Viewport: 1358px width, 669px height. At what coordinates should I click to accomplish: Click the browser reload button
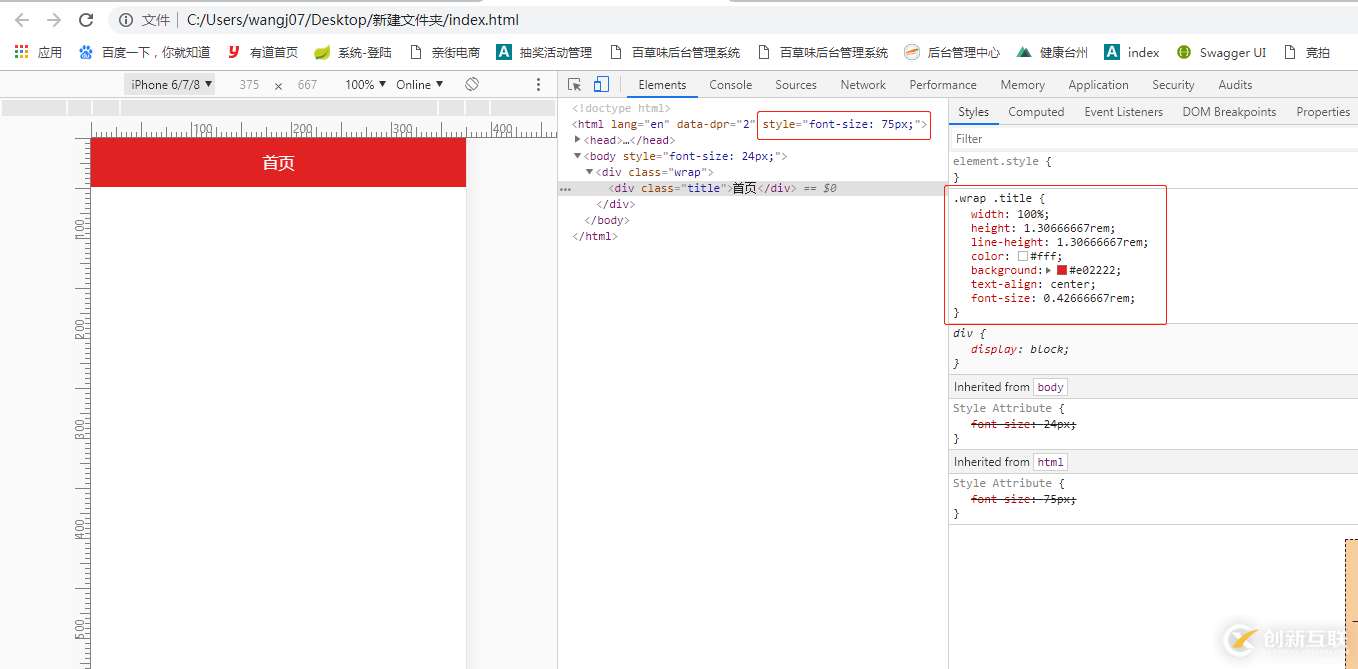pos(86,20)
